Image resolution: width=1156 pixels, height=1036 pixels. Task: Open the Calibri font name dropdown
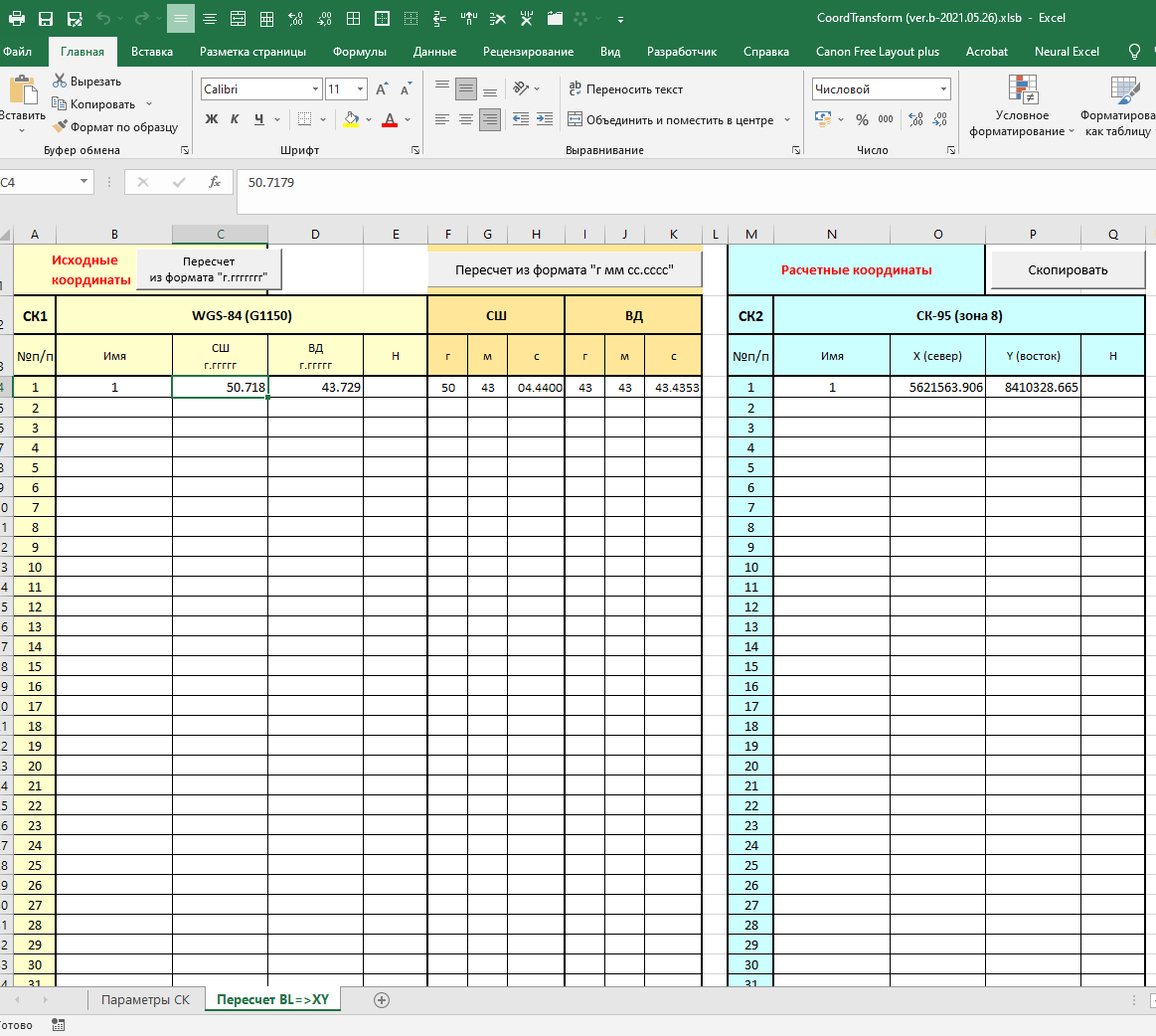tap(315, 89)
